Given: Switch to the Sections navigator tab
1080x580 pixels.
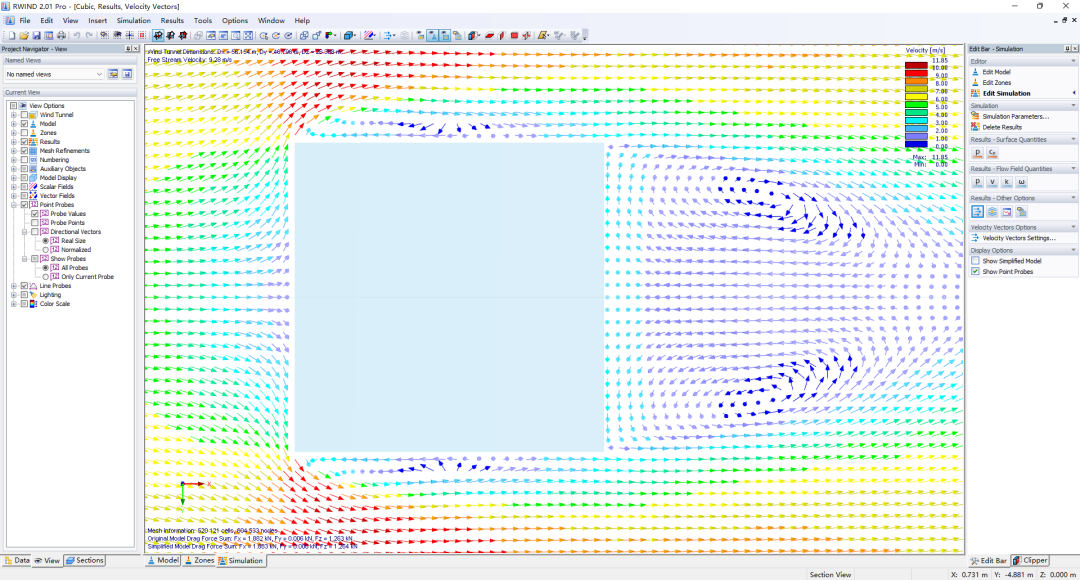Looking at the screenshot, I should coord(85,561).
